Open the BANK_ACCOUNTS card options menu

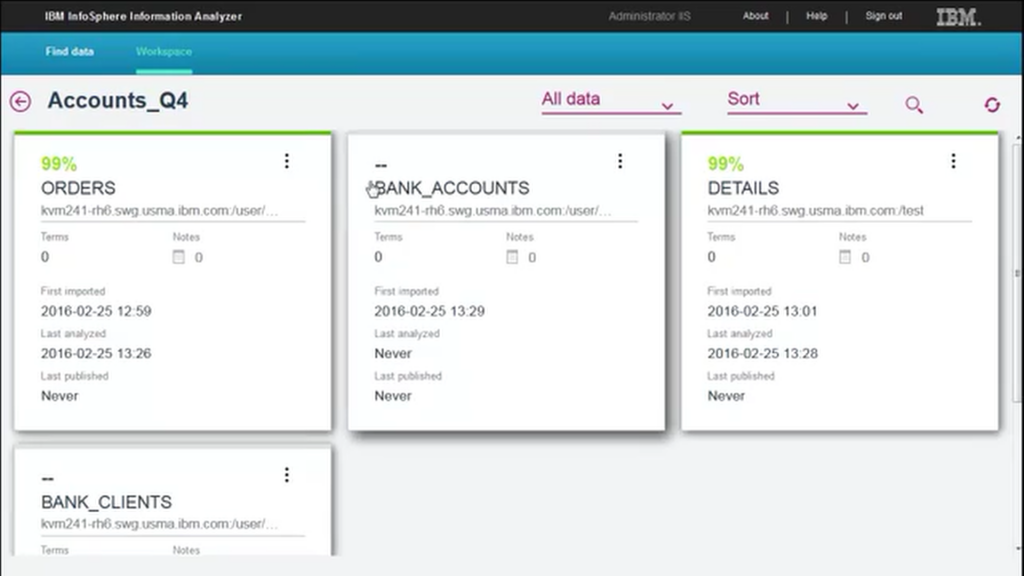point(620,161)
